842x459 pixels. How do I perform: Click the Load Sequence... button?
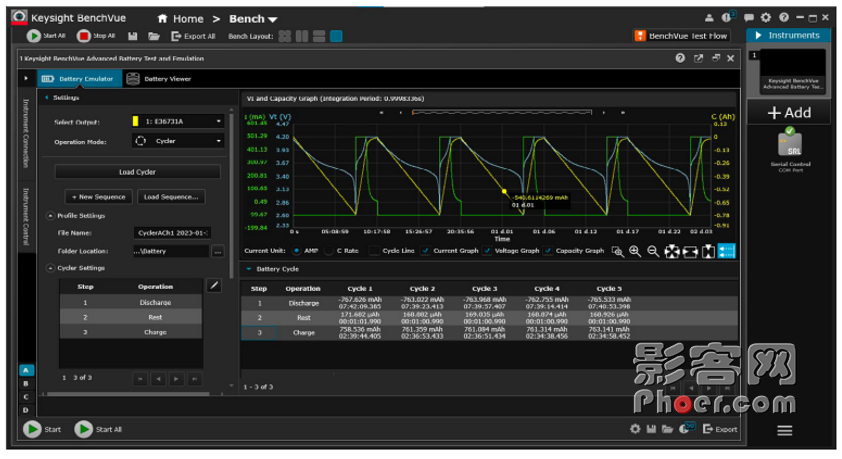click(171, 197)
